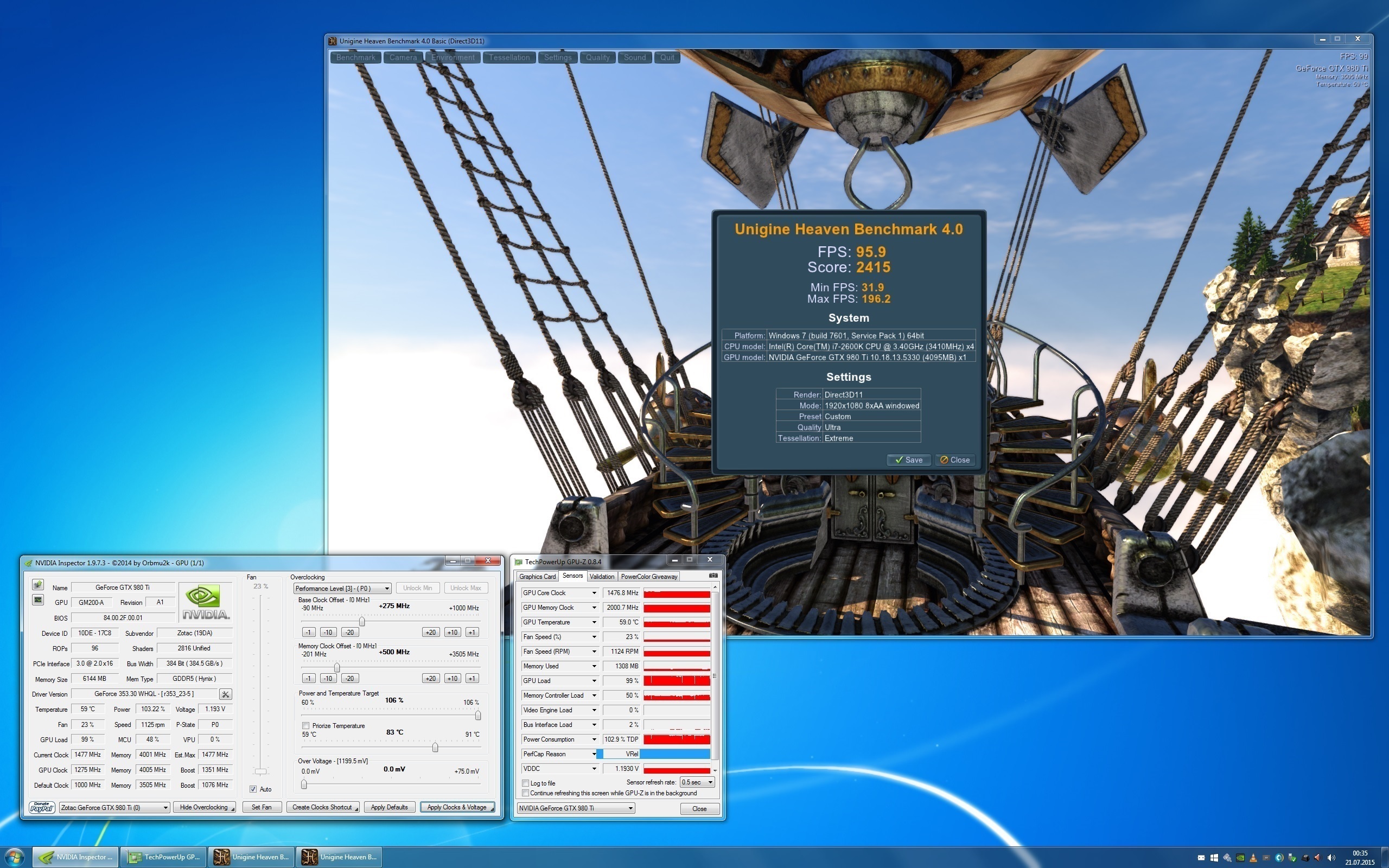
Task: Click the Base Clock Offset slider handle
Action: coord(361,622)
